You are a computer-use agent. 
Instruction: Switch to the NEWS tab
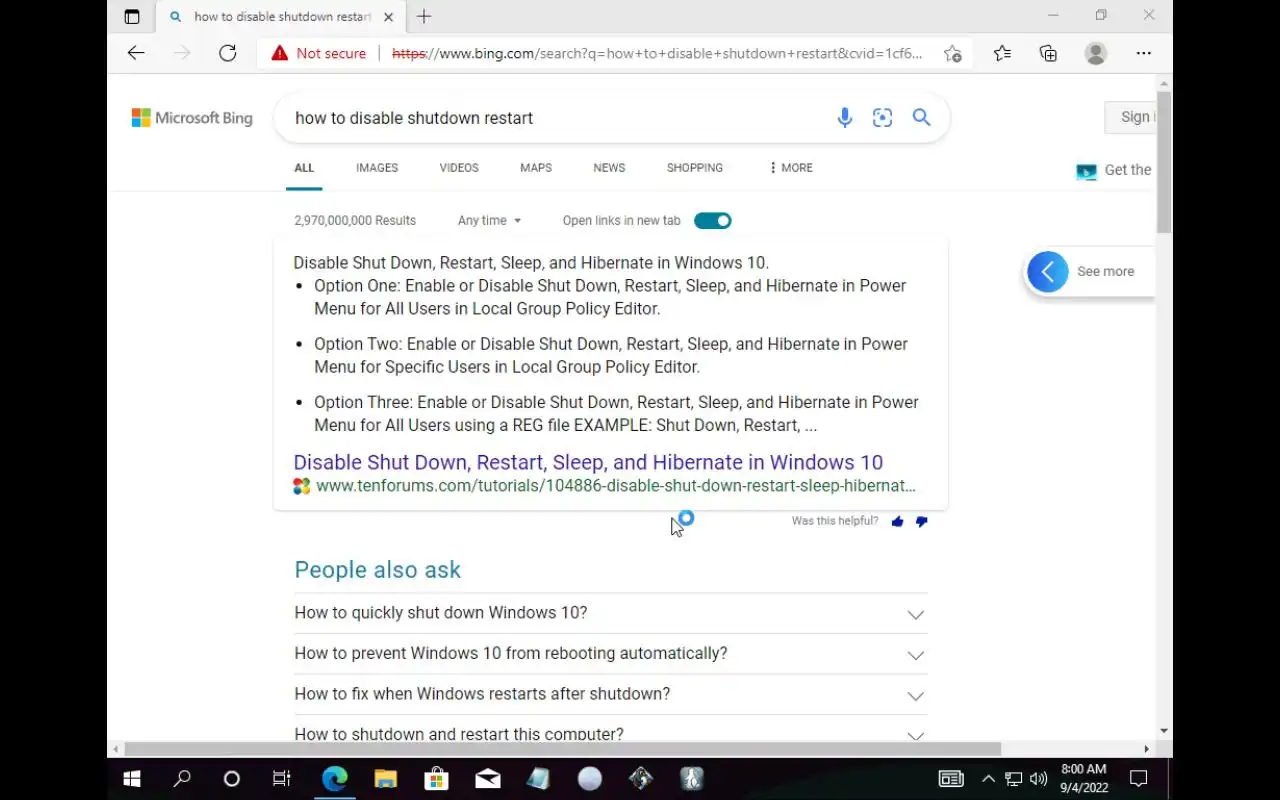pos(609,168)
